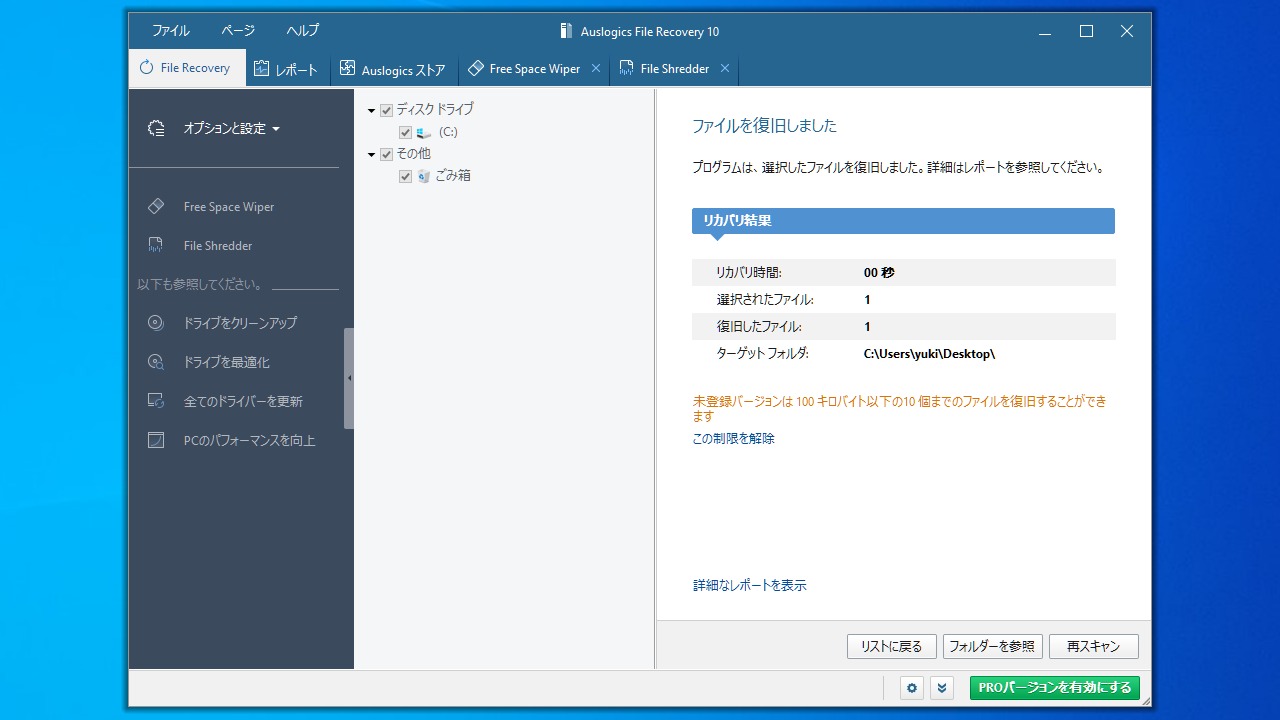Click the フォルダーを参照 button
This screenshot has width=1280, height=720.
(992, 646)
